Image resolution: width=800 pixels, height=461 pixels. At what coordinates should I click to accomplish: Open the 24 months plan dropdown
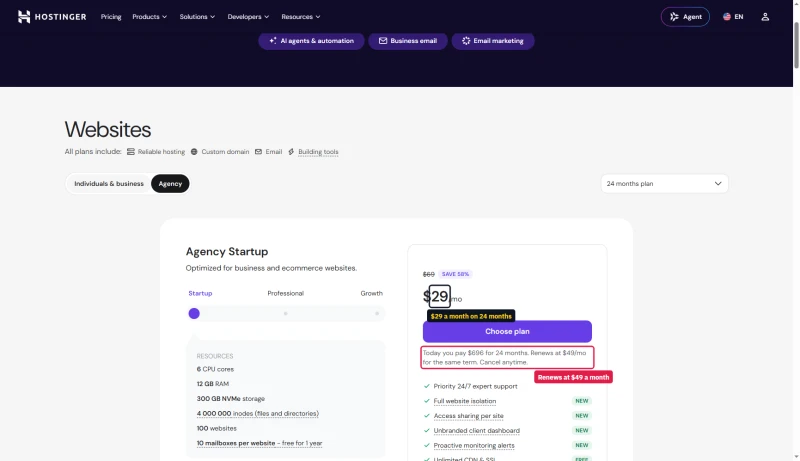point(664,184)
